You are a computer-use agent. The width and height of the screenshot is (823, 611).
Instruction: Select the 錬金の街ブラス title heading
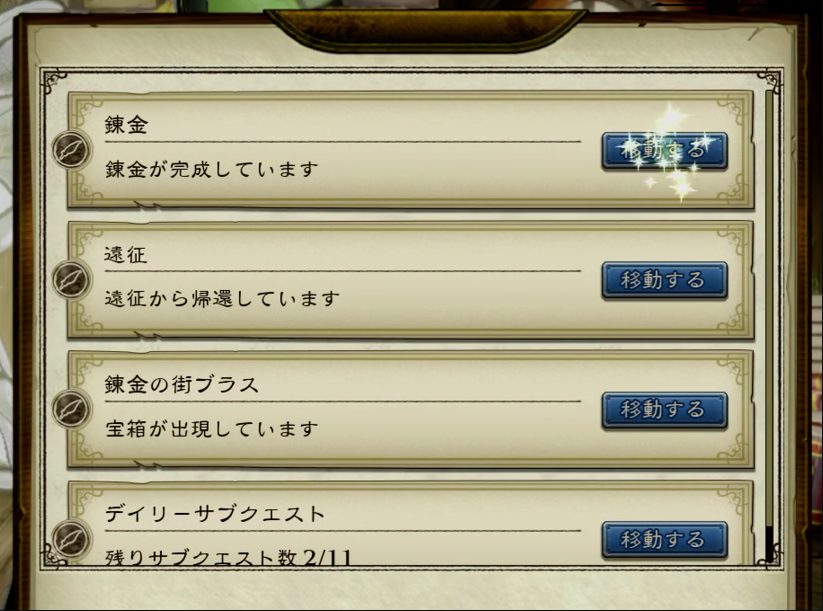(182, 385)
